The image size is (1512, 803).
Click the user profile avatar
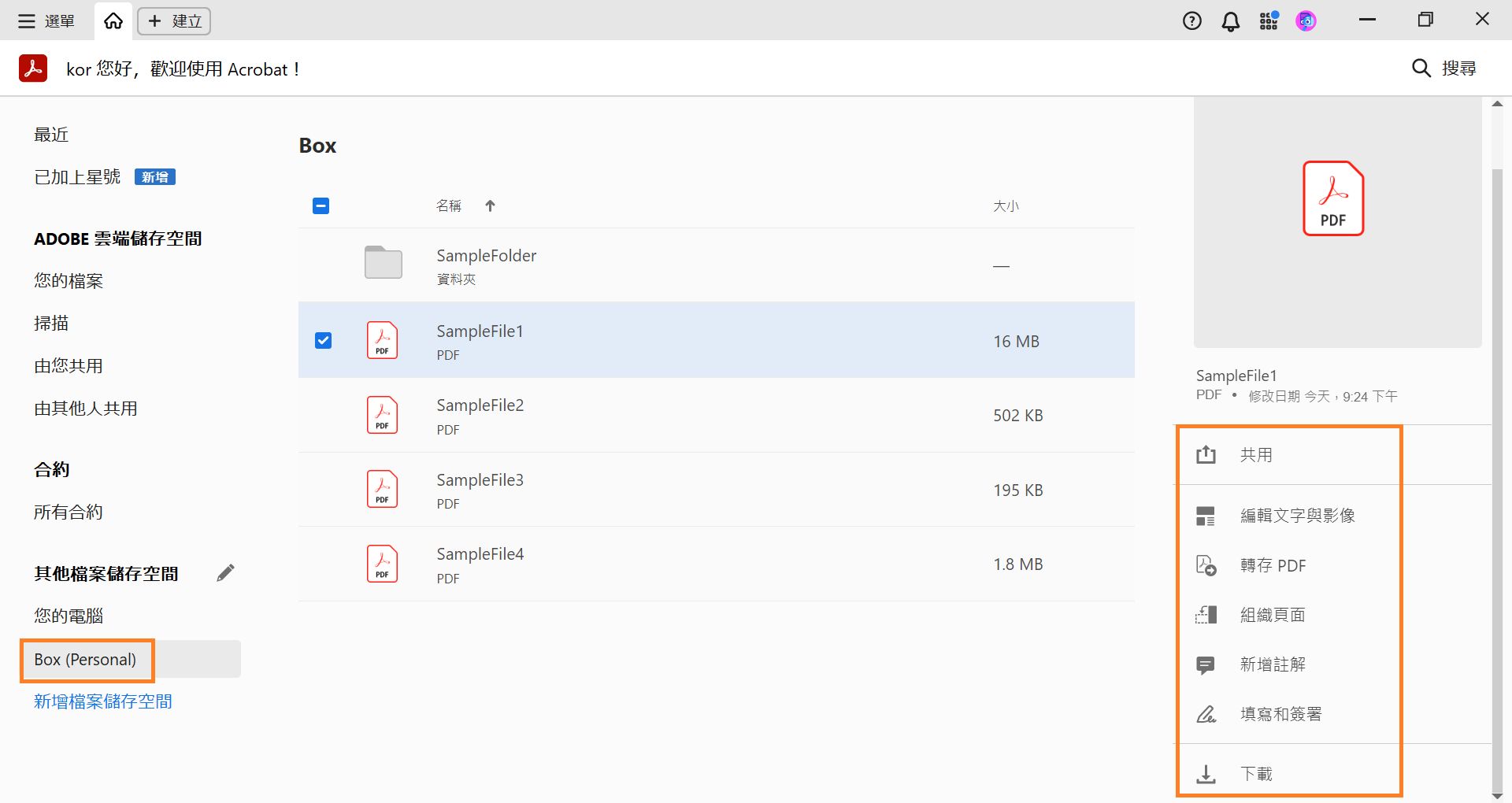coord(1306,21)
